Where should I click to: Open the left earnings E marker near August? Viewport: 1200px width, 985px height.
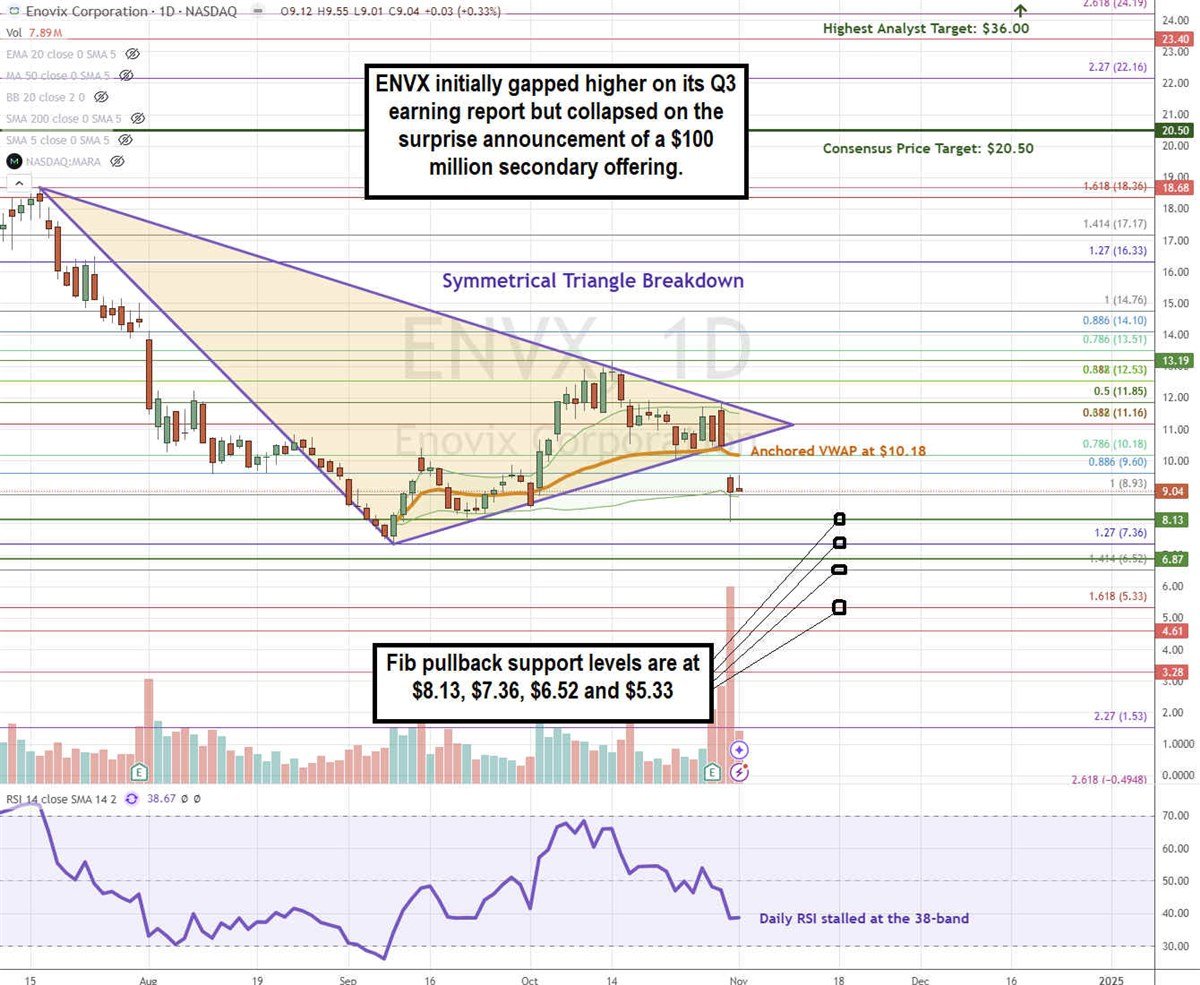(141, 772)
